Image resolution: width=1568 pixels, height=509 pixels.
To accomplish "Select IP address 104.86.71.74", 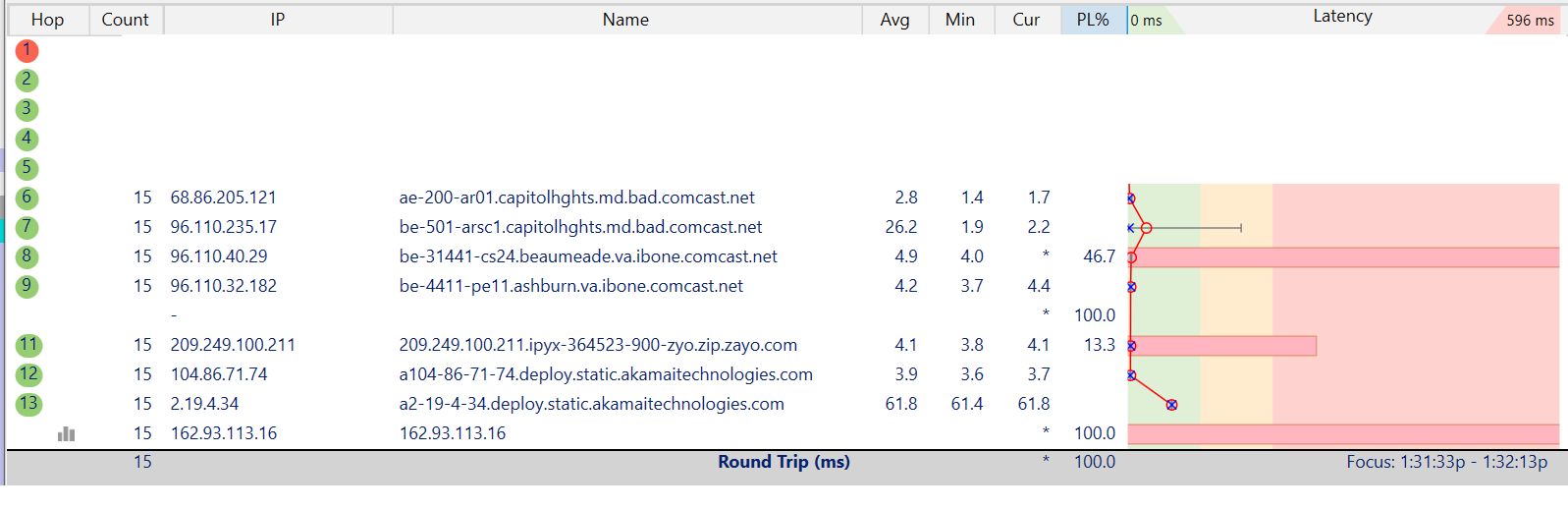I will click(219, 374).
